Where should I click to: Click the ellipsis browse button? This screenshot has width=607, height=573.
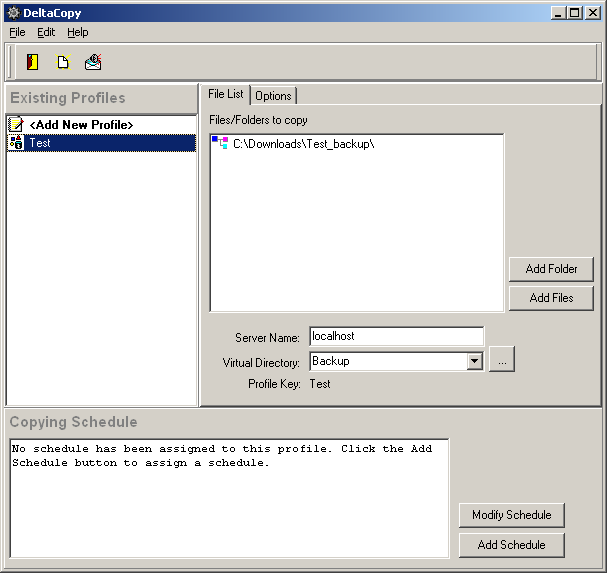(502, 359)
